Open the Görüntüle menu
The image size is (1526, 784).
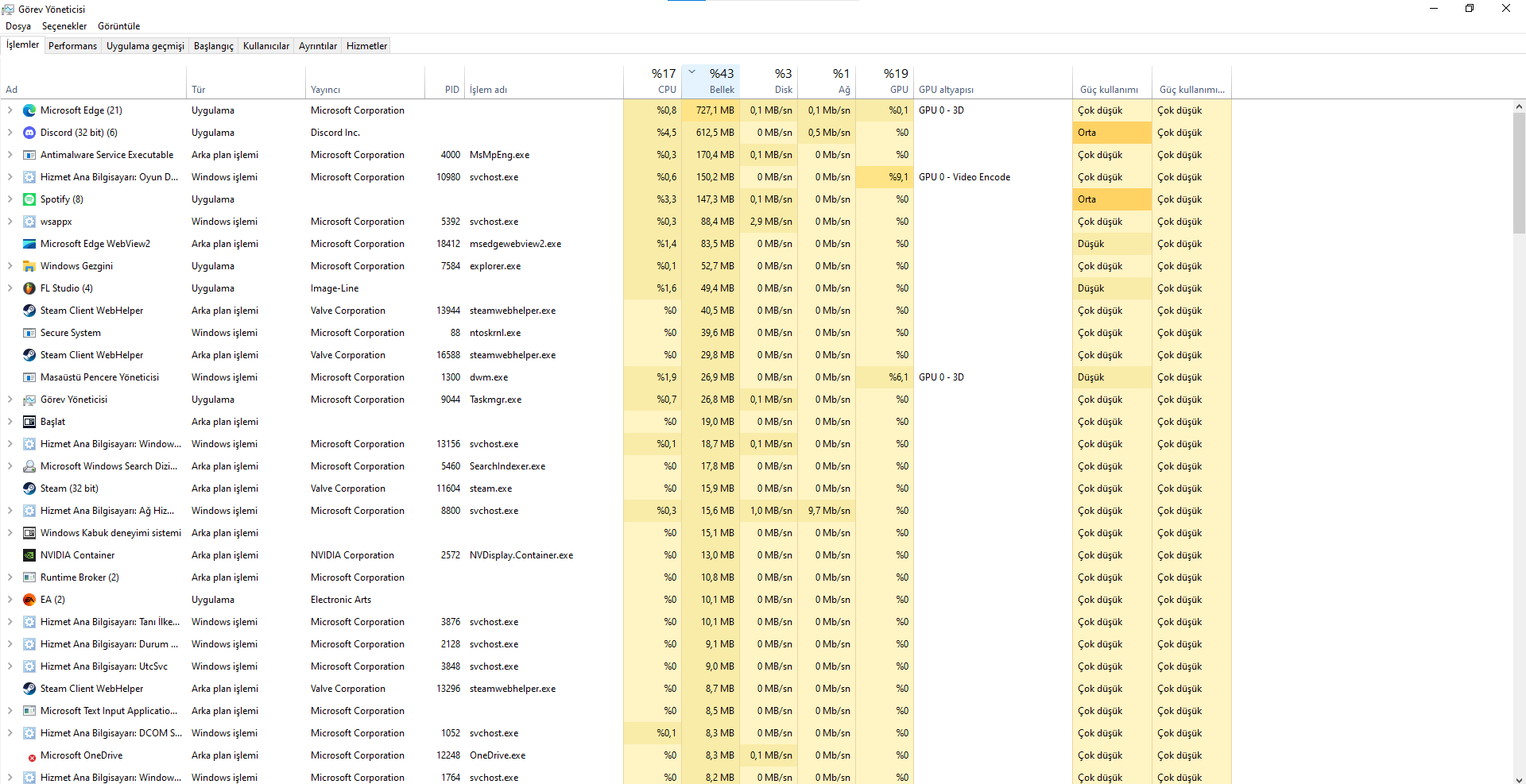point(119,26)
